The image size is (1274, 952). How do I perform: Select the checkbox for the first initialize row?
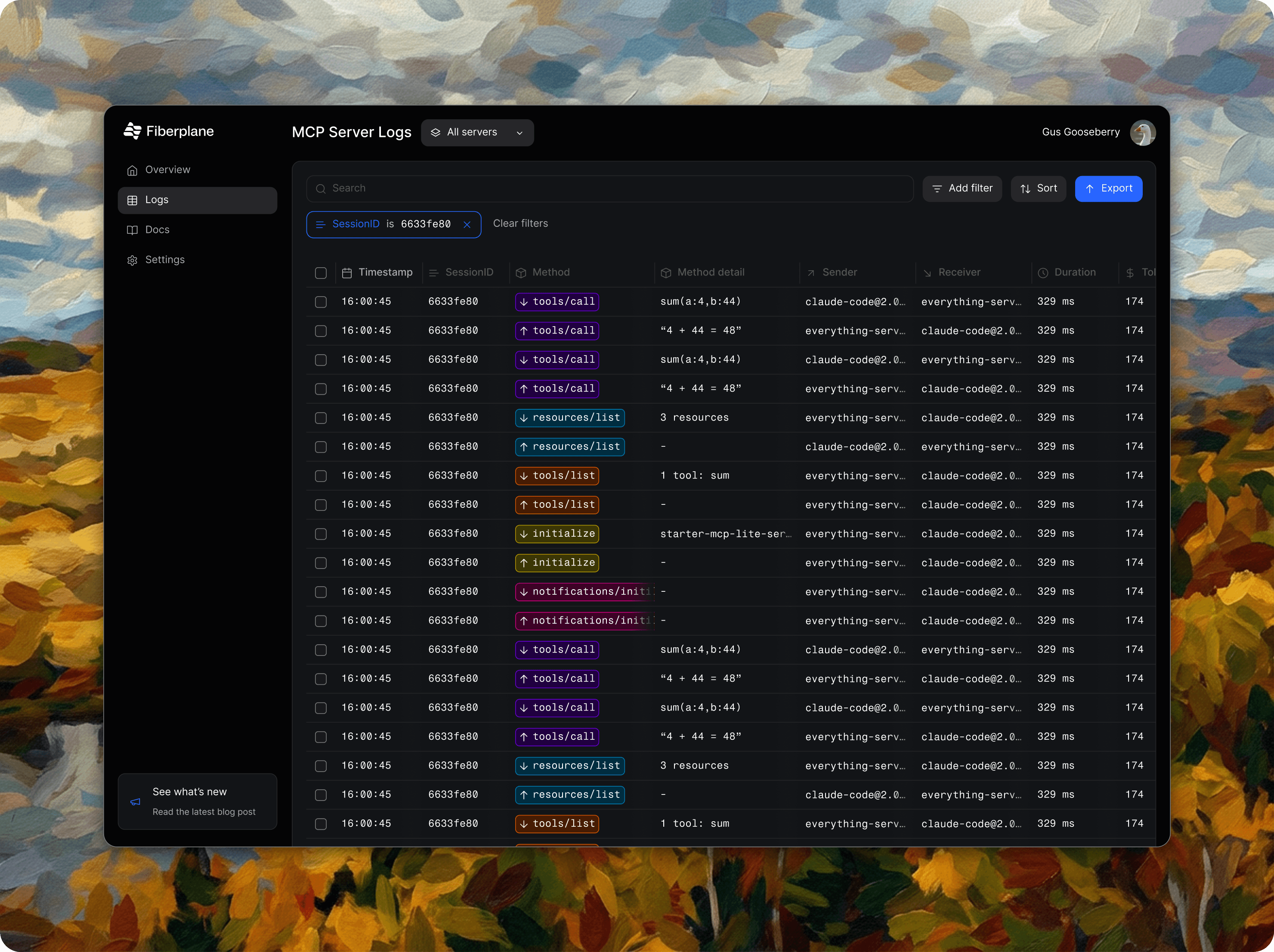tap(321, 534)
